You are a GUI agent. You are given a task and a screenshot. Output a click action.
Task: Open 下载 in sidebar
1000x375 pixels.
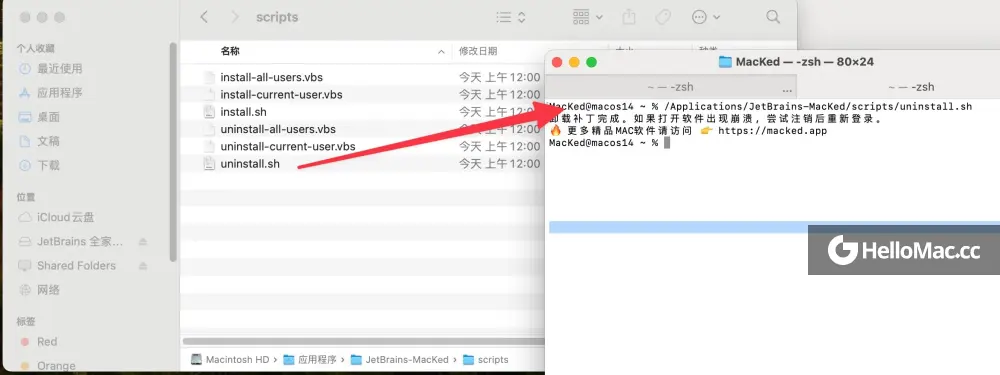coord(48,165)
